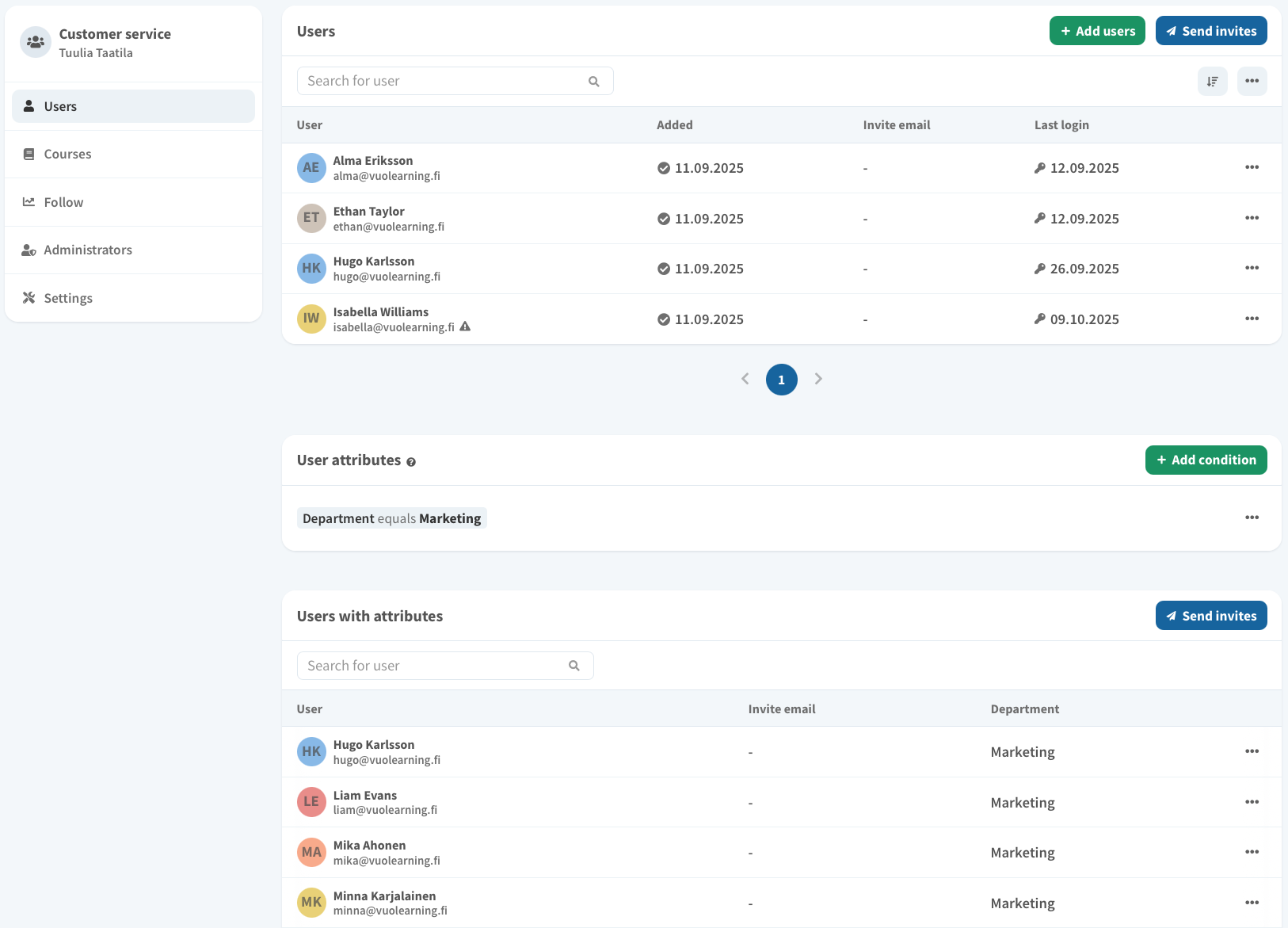Click the name Minna Karjalainen
The image size is (1288, 928).
coord(385,896)
